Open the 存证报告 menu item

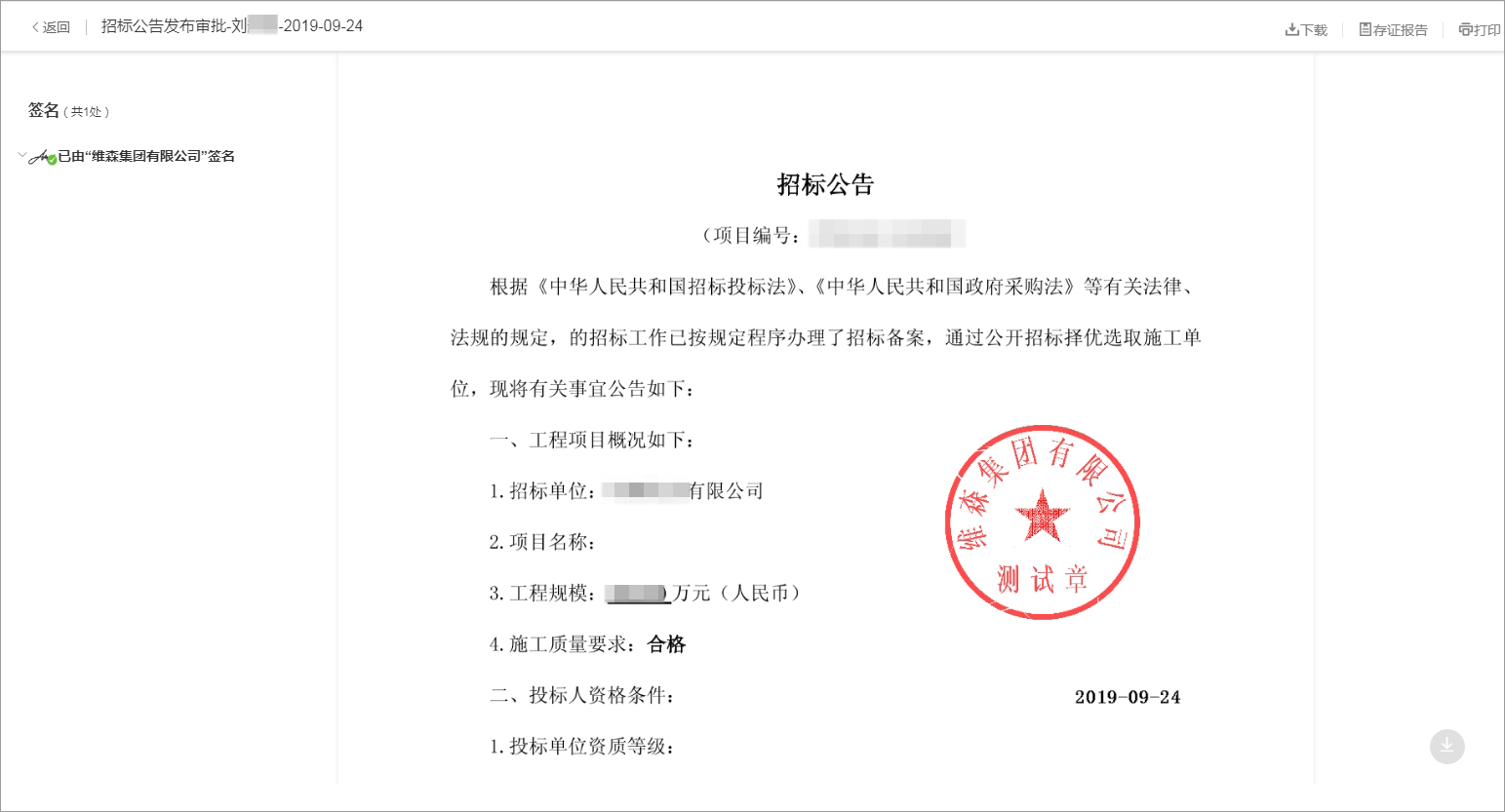1397,29
